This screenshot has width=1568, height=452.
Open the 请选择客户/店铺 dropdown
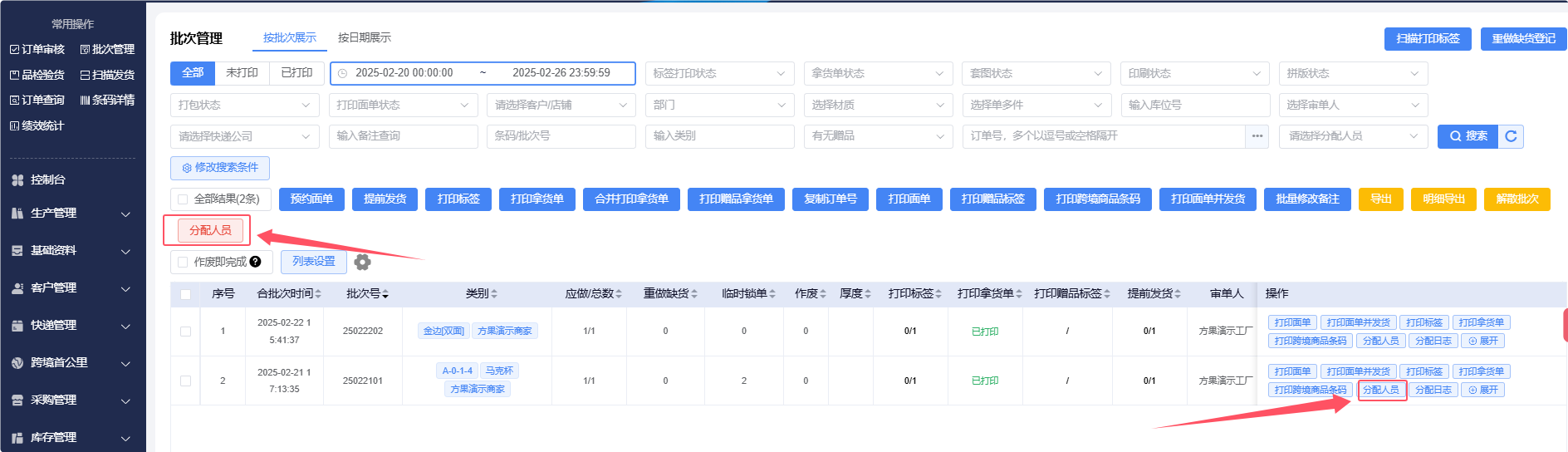561,105
